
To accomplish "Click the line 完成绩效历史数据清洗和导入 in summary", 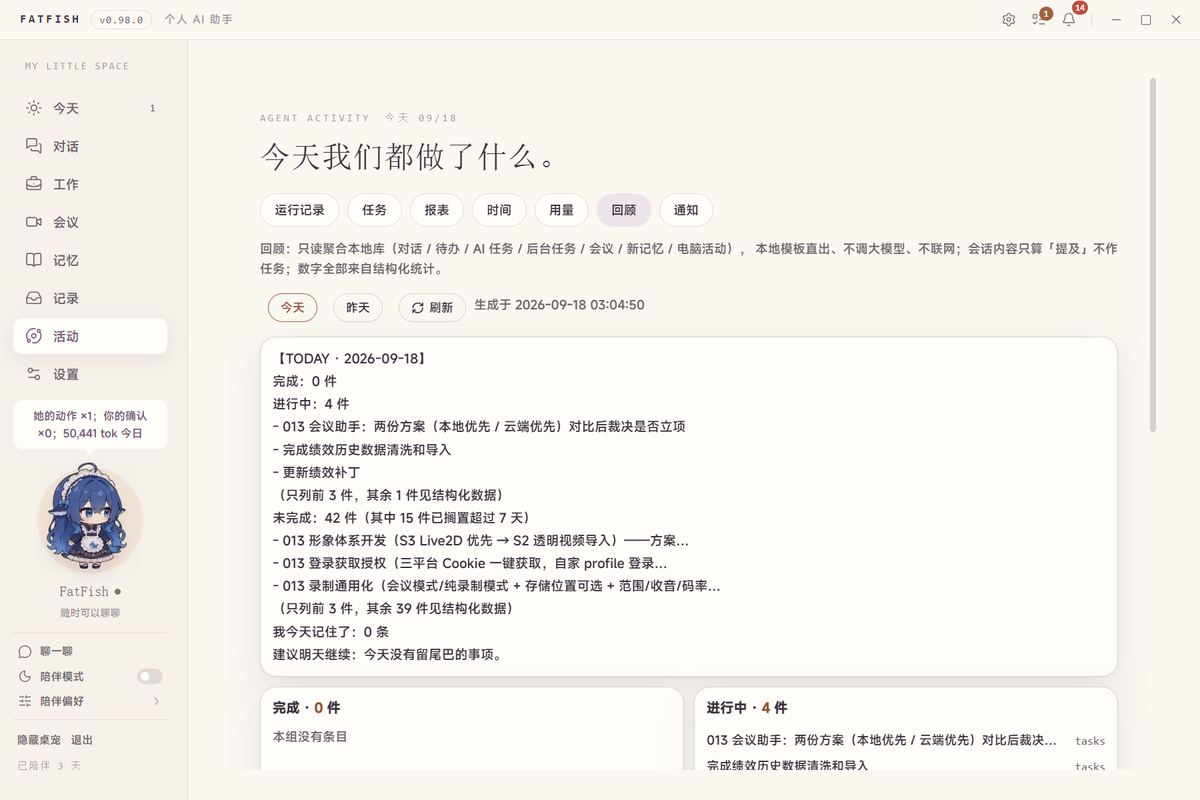I will (362, 449).
